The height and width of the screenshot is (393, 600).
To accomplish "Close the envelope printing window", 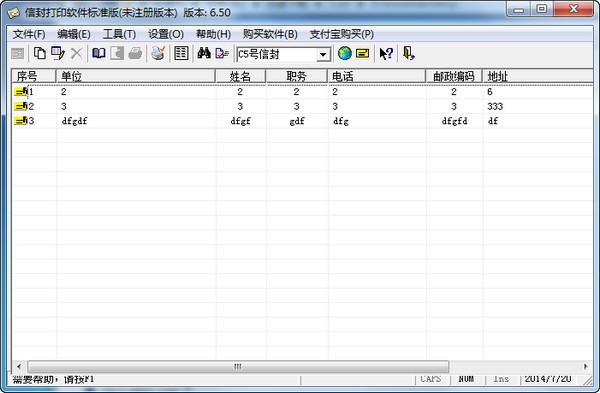I will [x=573, y=10].
